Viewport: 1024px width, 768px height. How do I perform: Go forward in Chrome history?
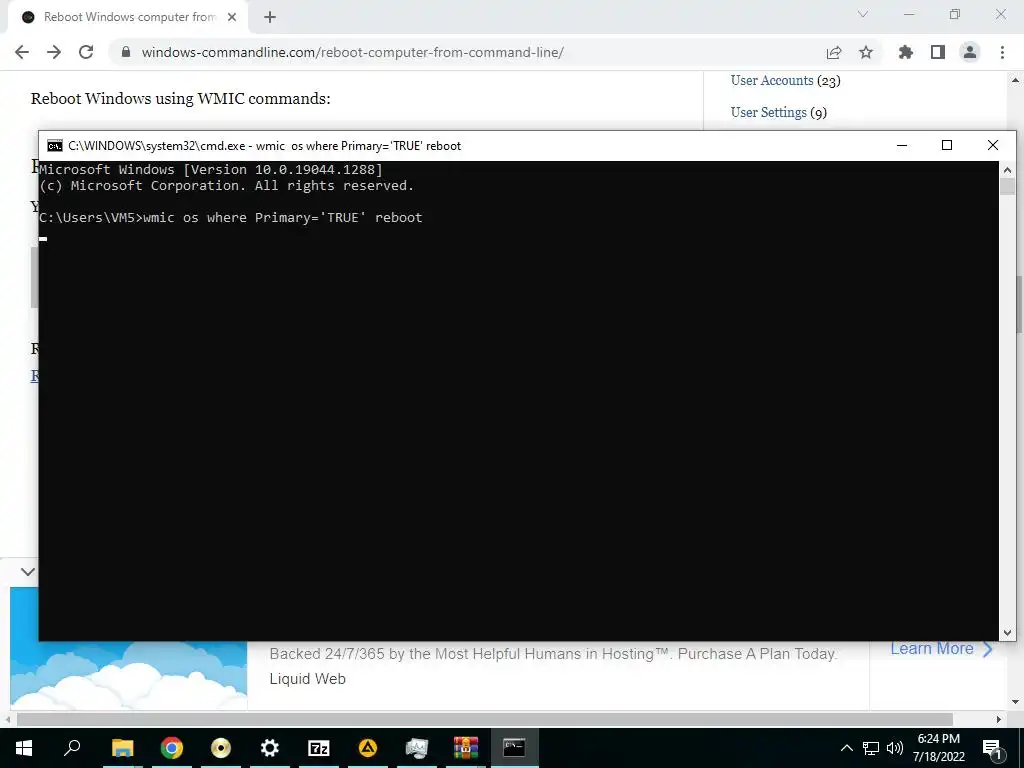pyautogui.click(x=54, y=52)
